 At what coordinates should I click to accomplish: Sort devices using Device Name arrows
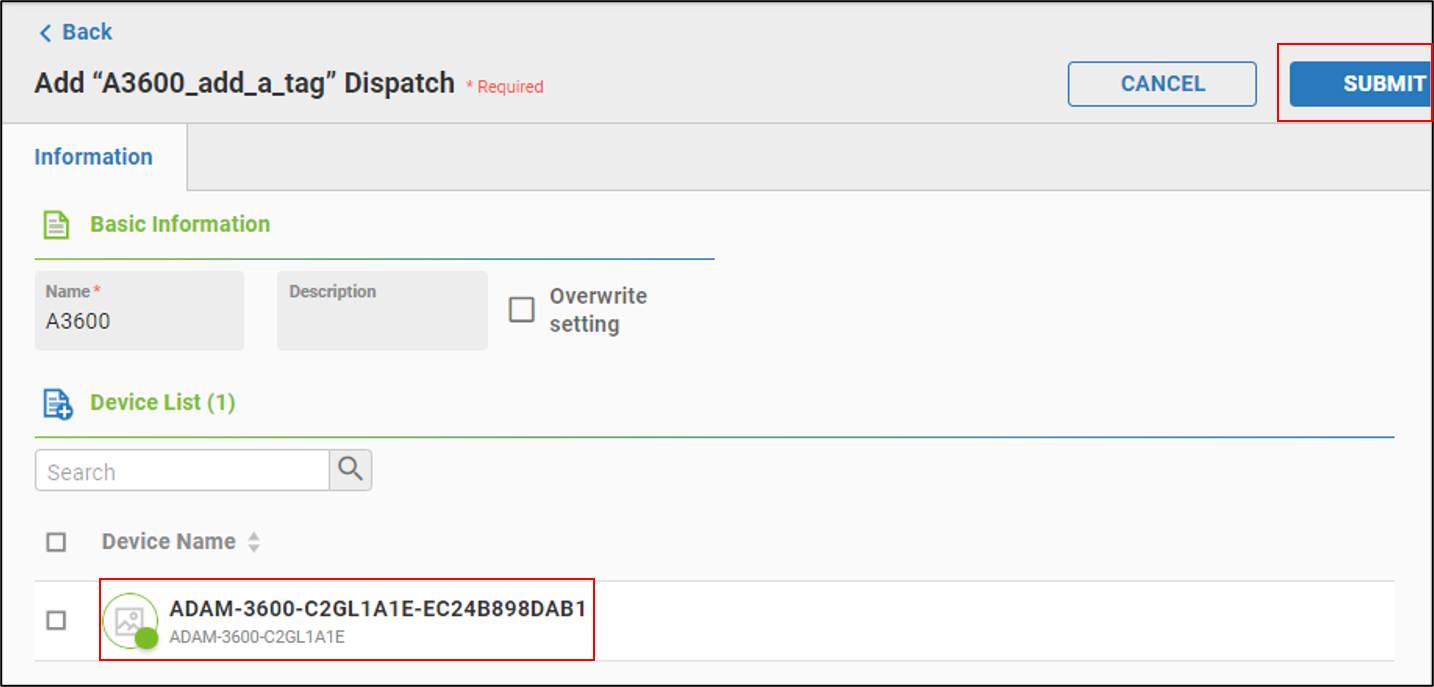(x=254, y=542)
